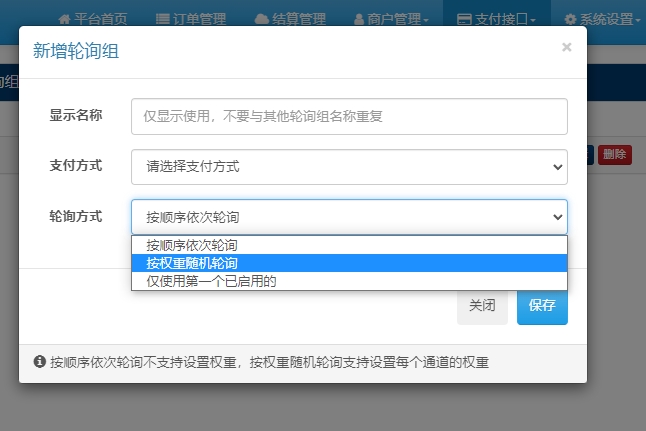
Task: Open 系统设置 nav dropdown
Action: tap(602, 19)
